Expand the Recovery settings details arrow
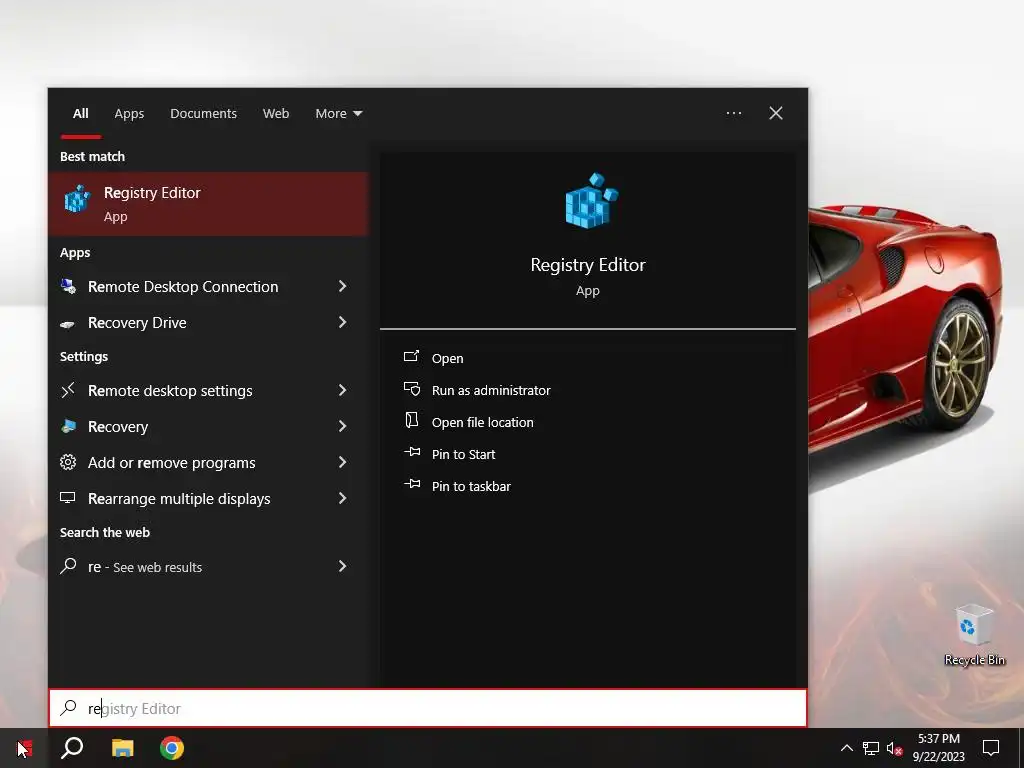This screenshot has width=1024, height=768. click(x=342, y=426)
